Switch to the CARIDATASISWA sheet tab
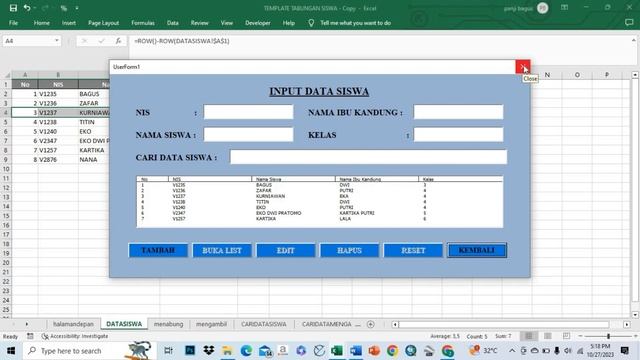This screenshot has height=360, width=640. point(263,324)
